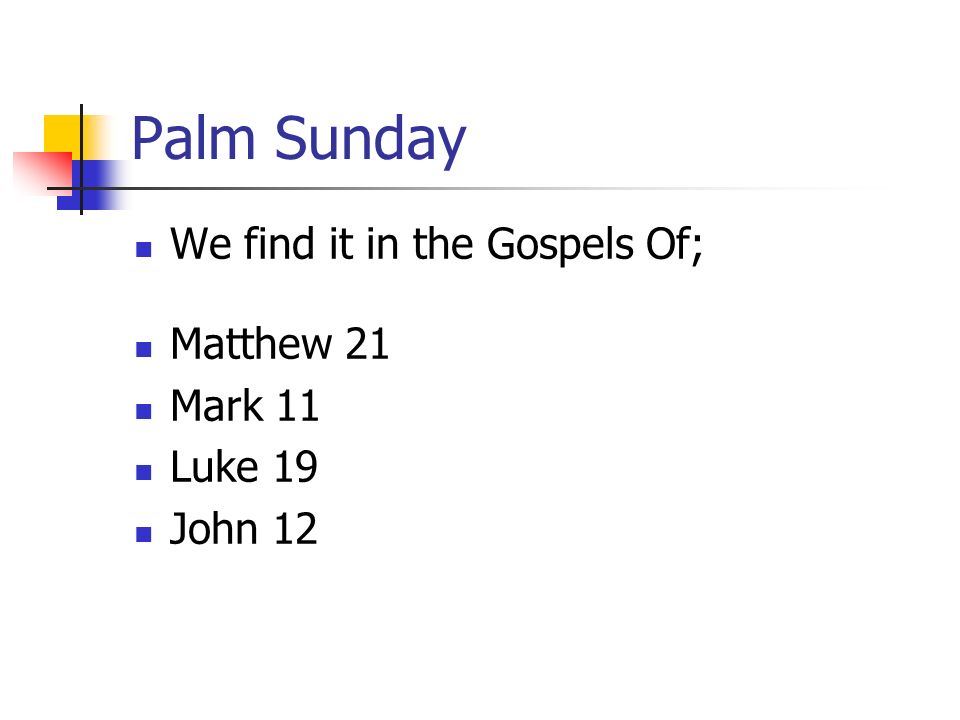The image size is (960, 720).
Task: Click the John 12 text
Action: coord(243,529)
